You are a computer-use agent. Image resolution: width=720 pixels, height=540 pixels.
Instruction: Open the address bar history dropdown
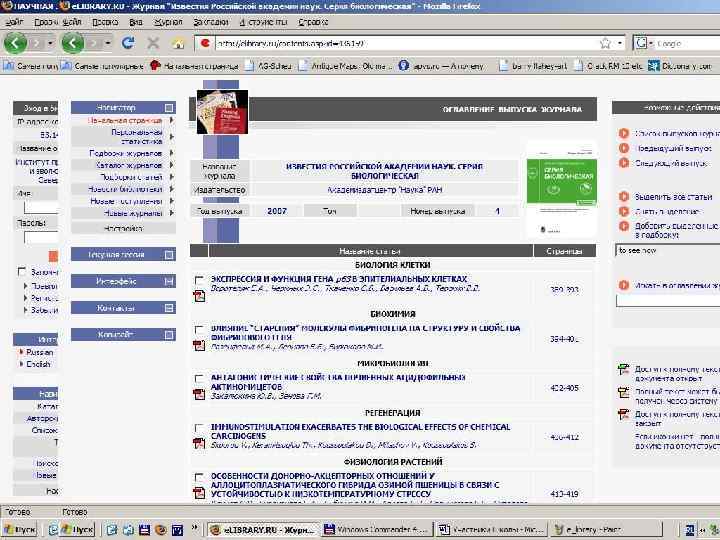620,43
